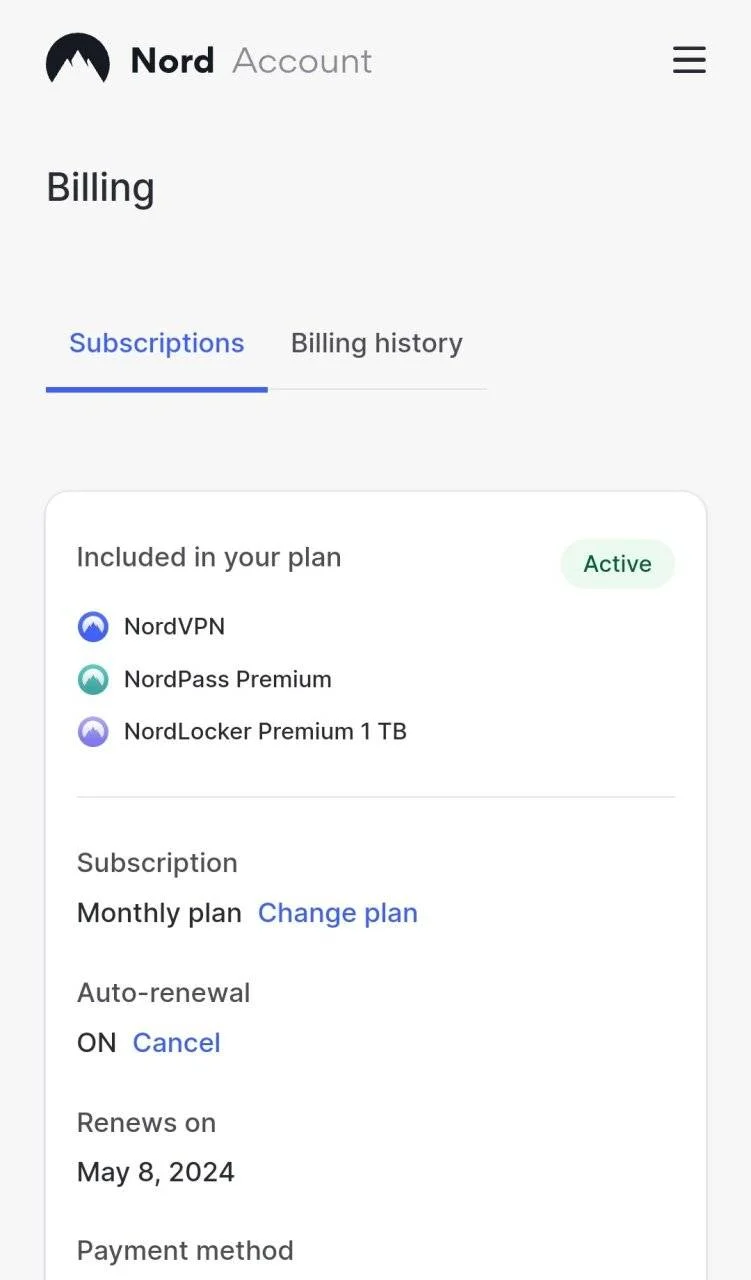Open the hamburger menu
Viewport: 751px width, 1280px height.
[689, 60]
